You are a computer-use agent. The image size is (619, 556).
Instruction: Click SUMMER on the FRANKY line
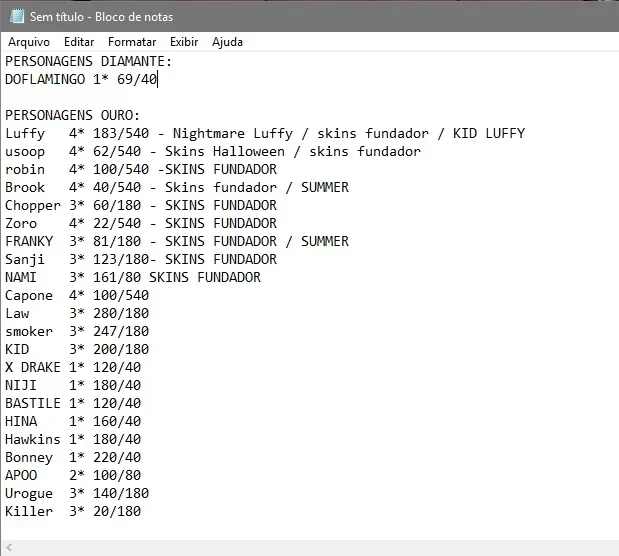coord(325,241)
